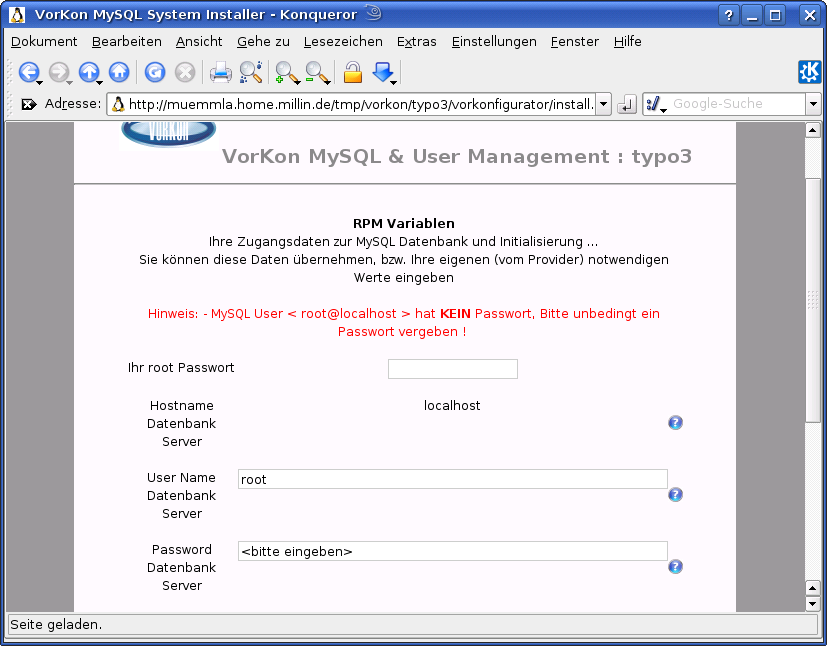The width and height of the screenshot is (827, 646).
Task: Open the Dokument menu
Action: point(44,42)
